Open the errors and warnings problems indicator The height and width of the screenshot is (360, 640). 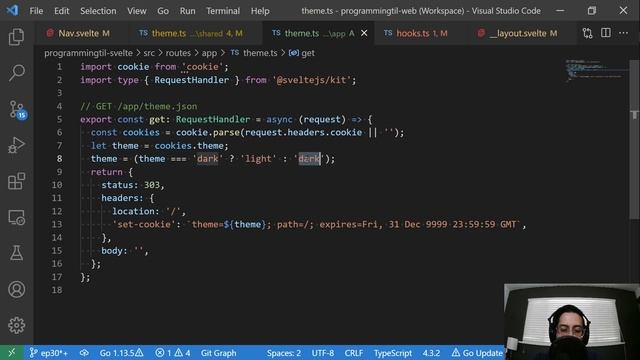172,353
